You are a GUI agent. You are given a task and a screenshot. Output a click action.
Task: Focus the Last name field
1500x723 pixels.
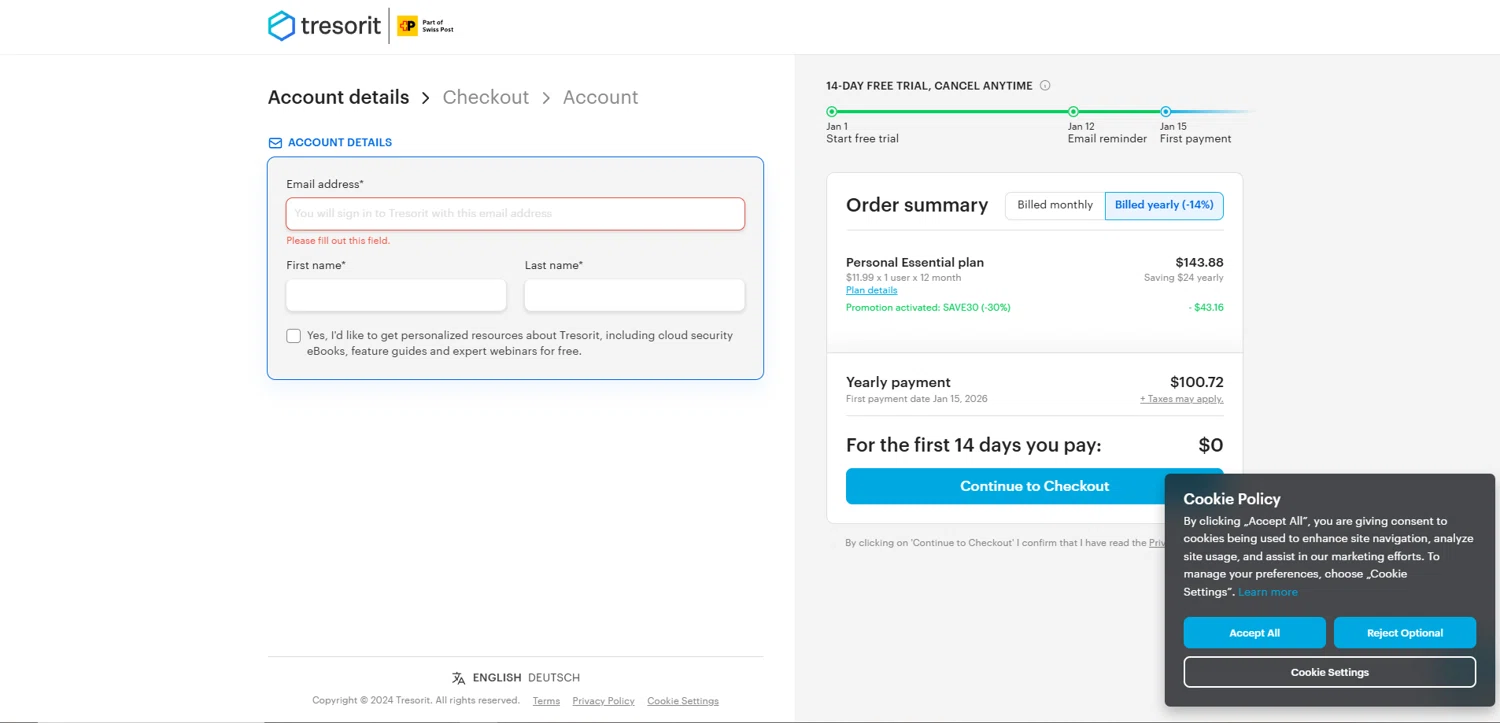pyautogui.click(x=634, y=295)
